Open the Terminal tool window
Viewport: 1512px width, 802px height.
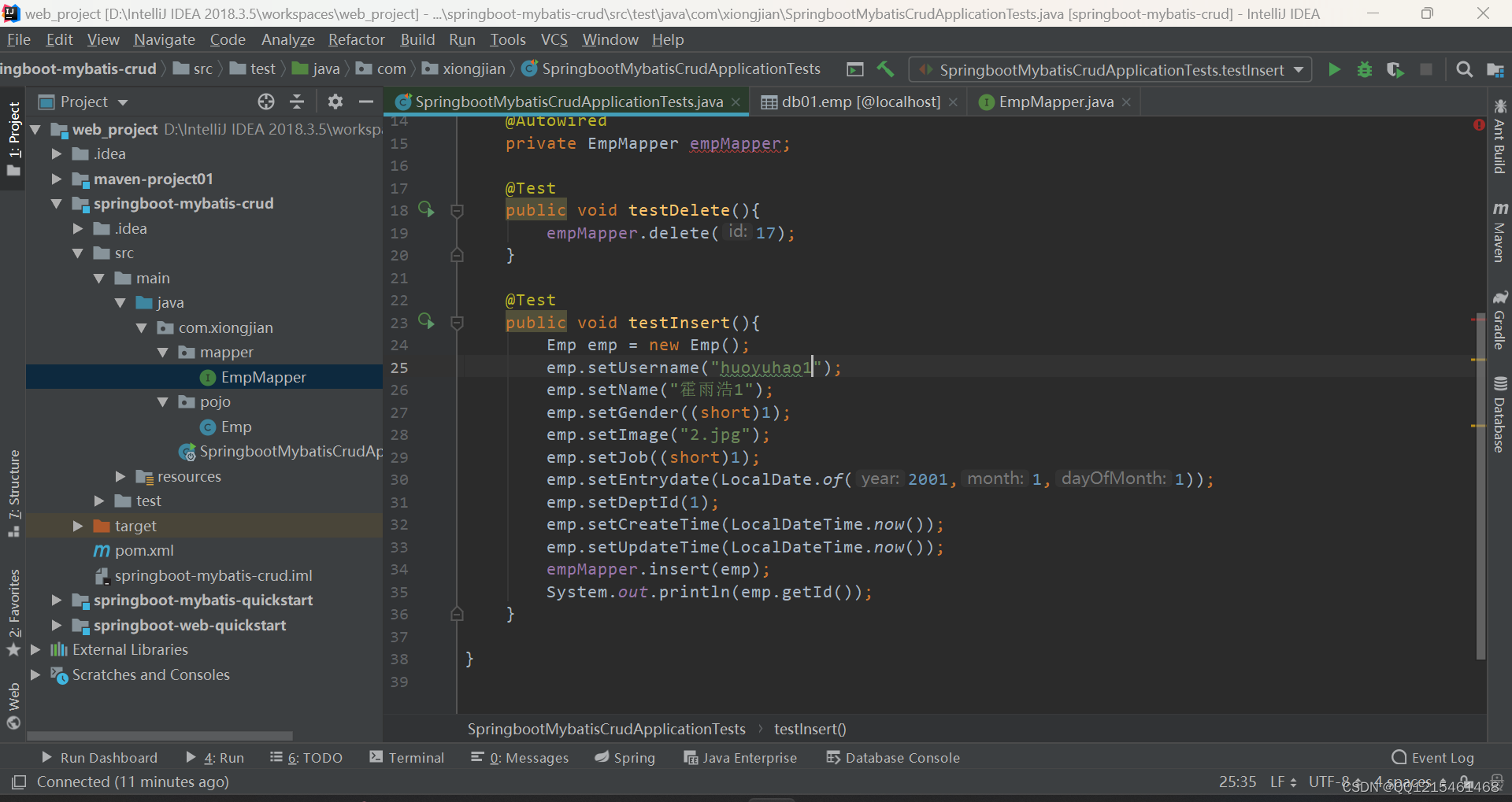pyautogui.click(x=407, y=757)
